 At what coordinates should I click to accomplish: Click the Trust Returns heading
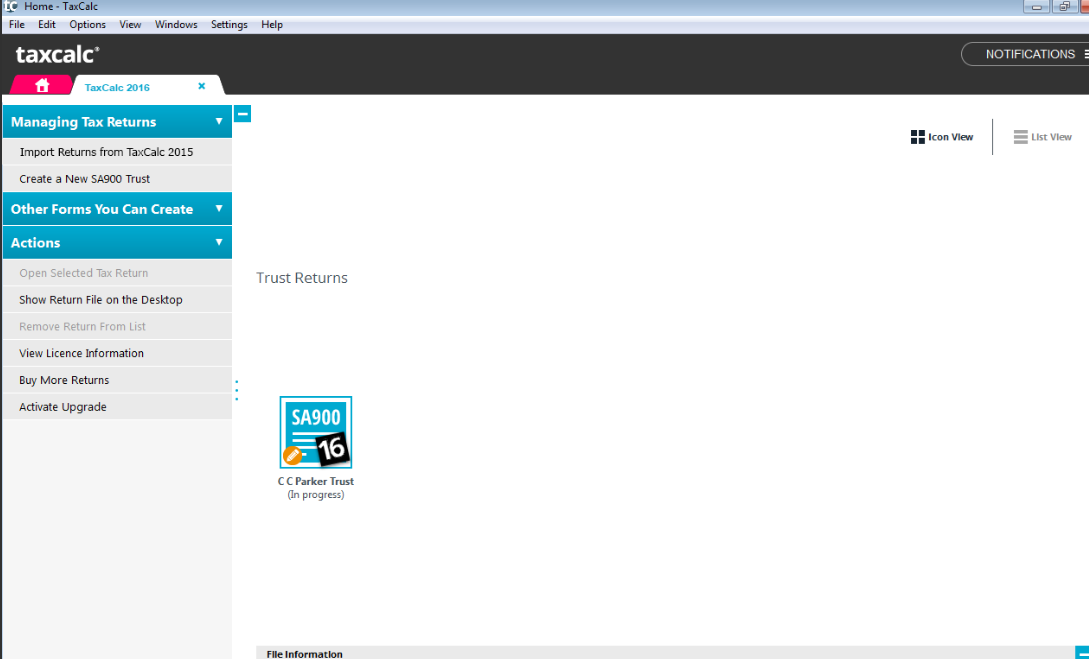point(302,278)
